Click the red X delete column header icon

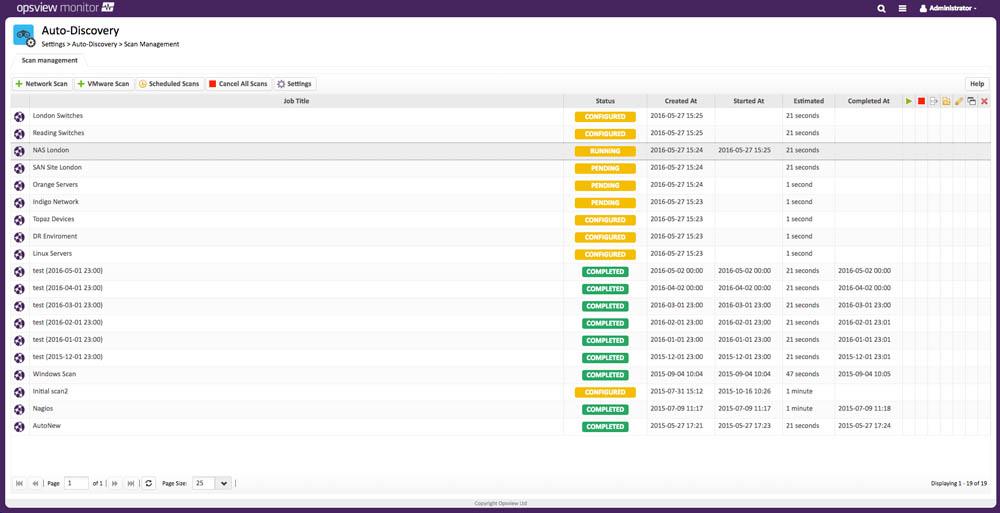tap(984, 101)
